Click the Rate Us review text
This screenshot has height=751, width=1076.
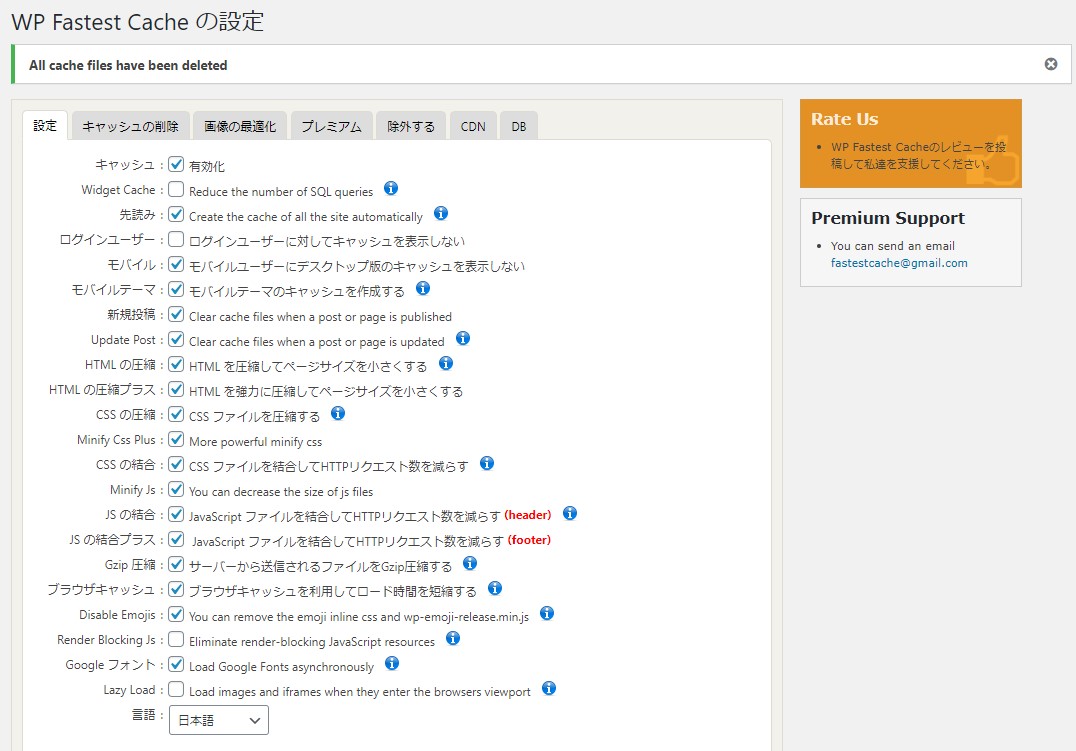[x=918, y=155]
